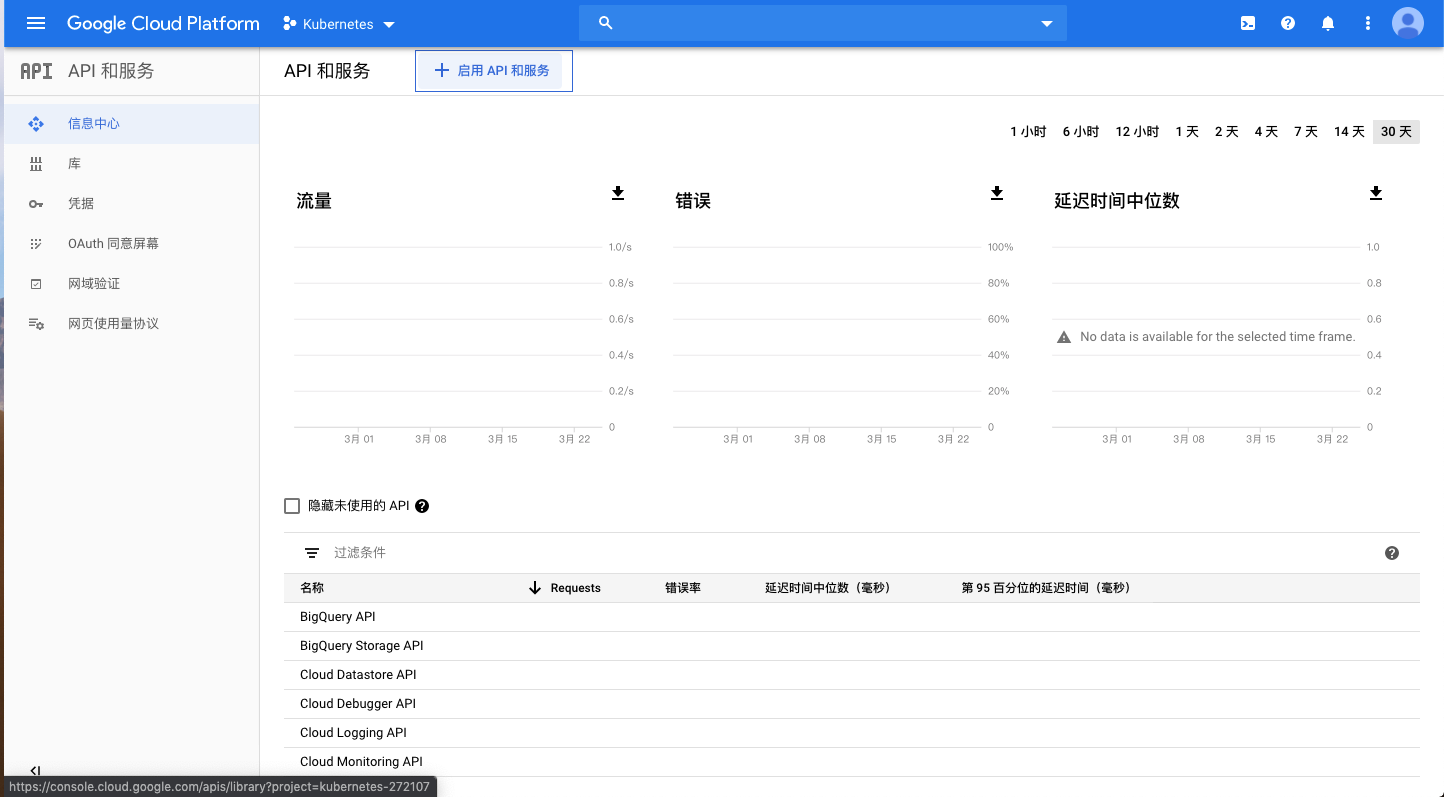Activate Cloud Shell icon
This screenshot has width=1444, height=797.
(x=1248, y=23)
